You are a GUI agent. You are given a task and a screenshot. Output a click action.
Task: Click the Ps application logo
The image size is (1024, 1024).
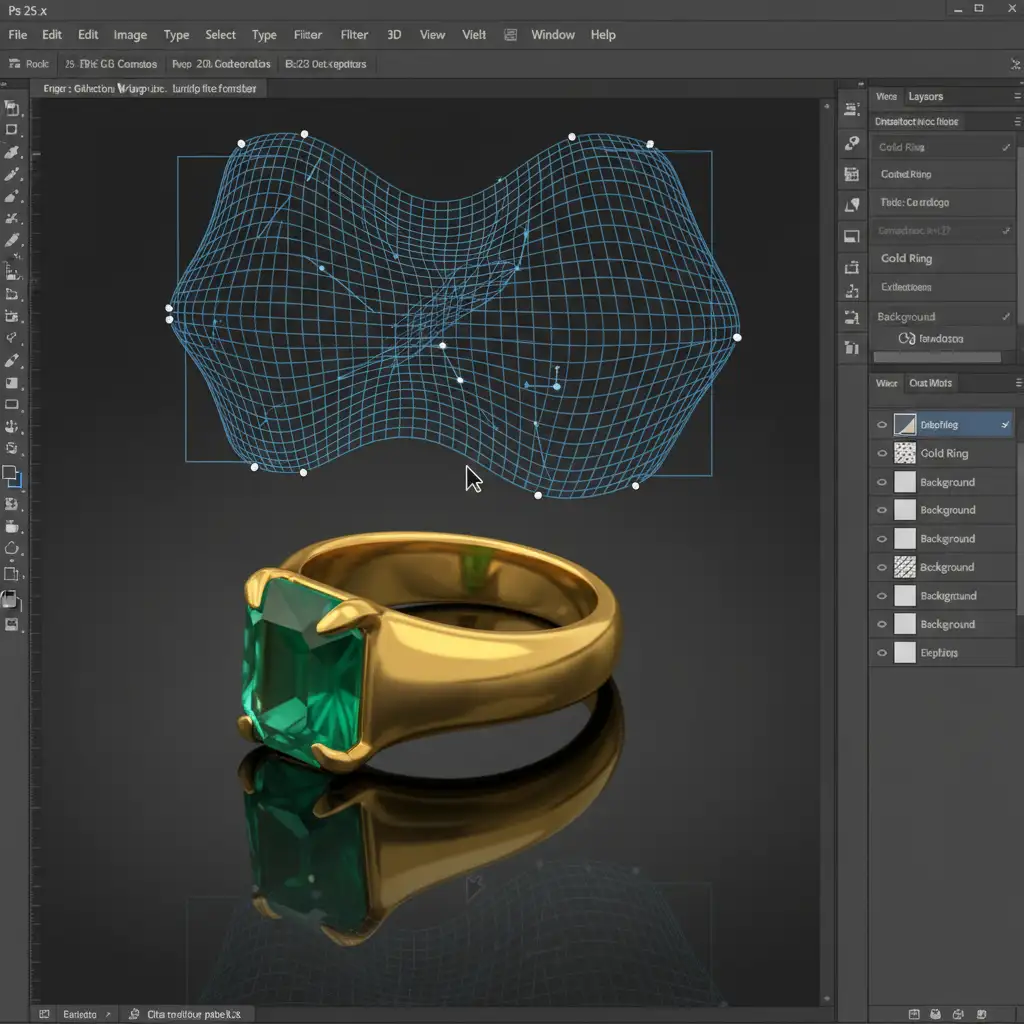(22, 8)
